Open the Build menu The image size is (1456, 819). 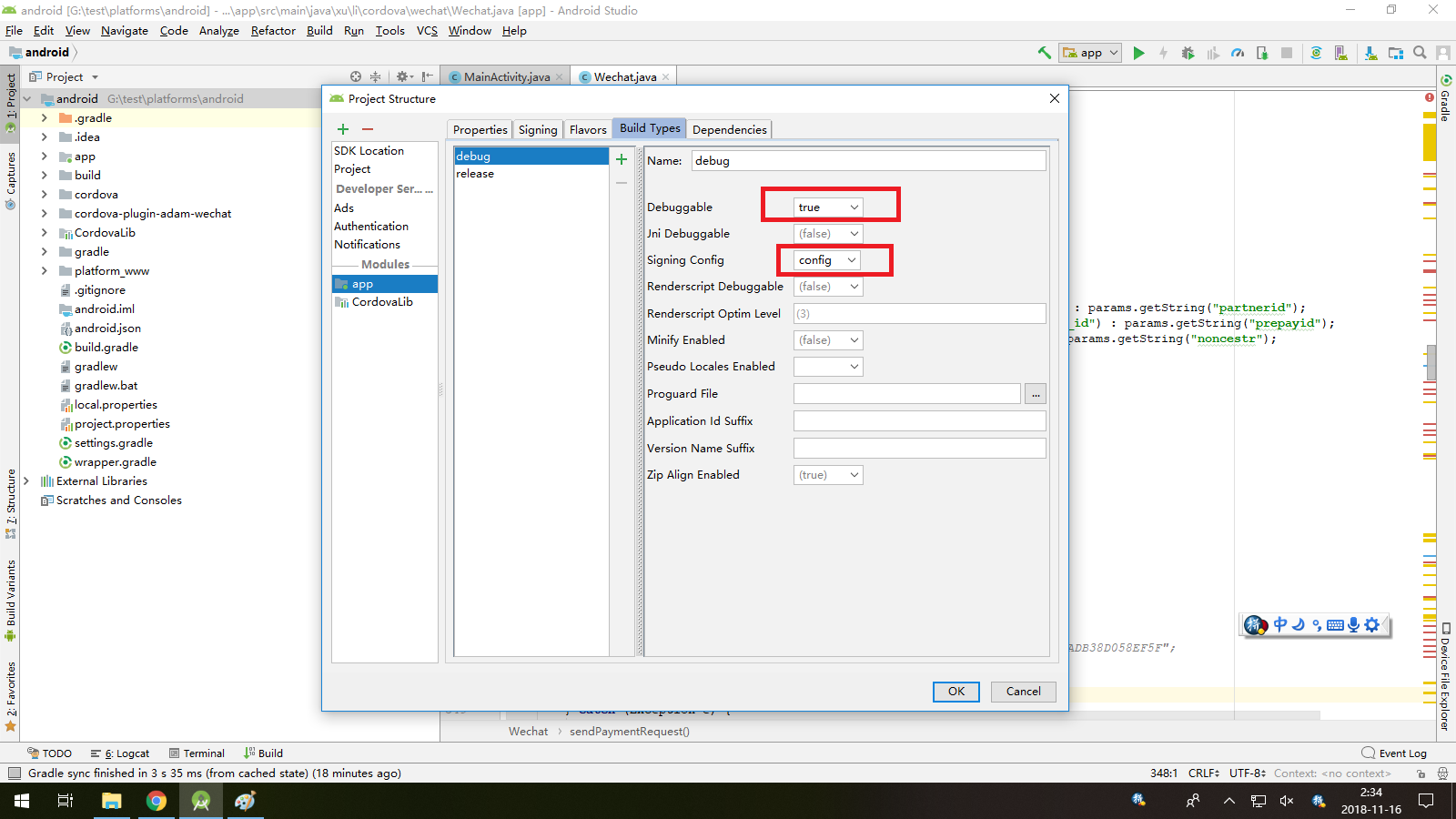(x=319, y=31)
